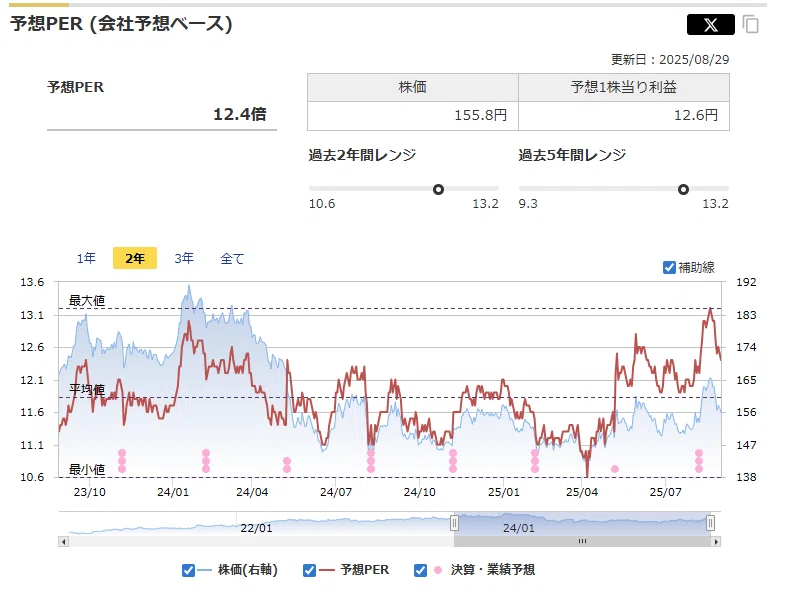The height and width of the screenshot is (607, 795).
Task: Click right arrow of navigator scrollbar
Action: tap(716, 542)
